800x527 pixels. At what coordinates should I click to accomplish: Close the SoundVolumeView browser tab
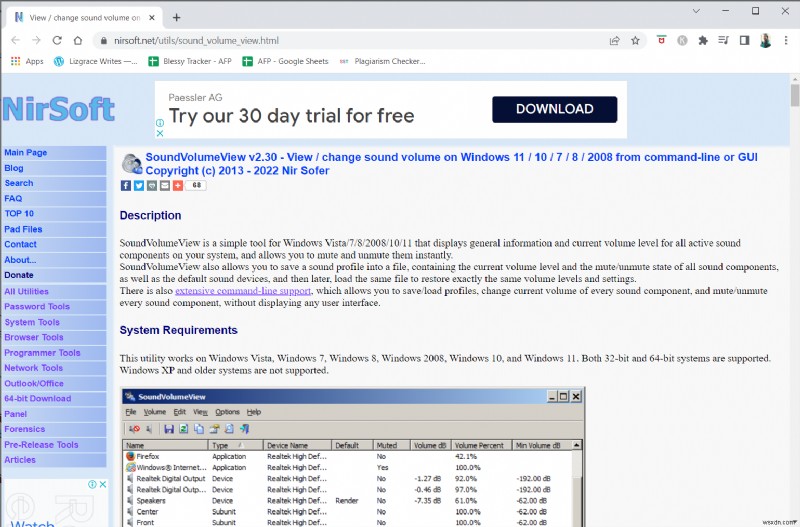coord(152,17)
